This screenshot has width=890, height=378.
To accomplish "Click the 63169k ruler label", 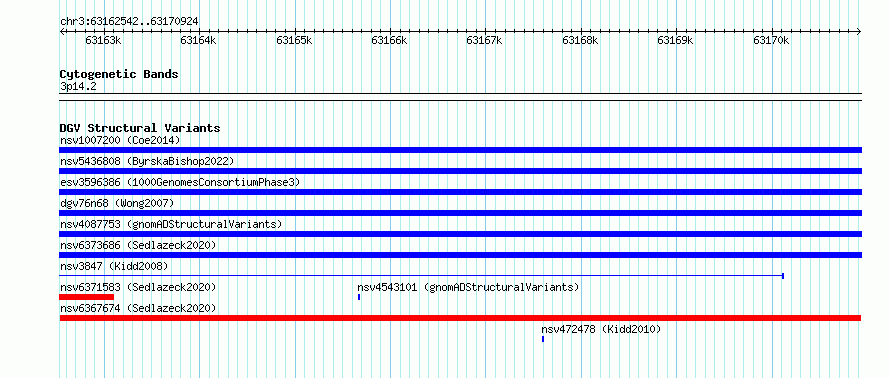I will click(x=675, y=41).
